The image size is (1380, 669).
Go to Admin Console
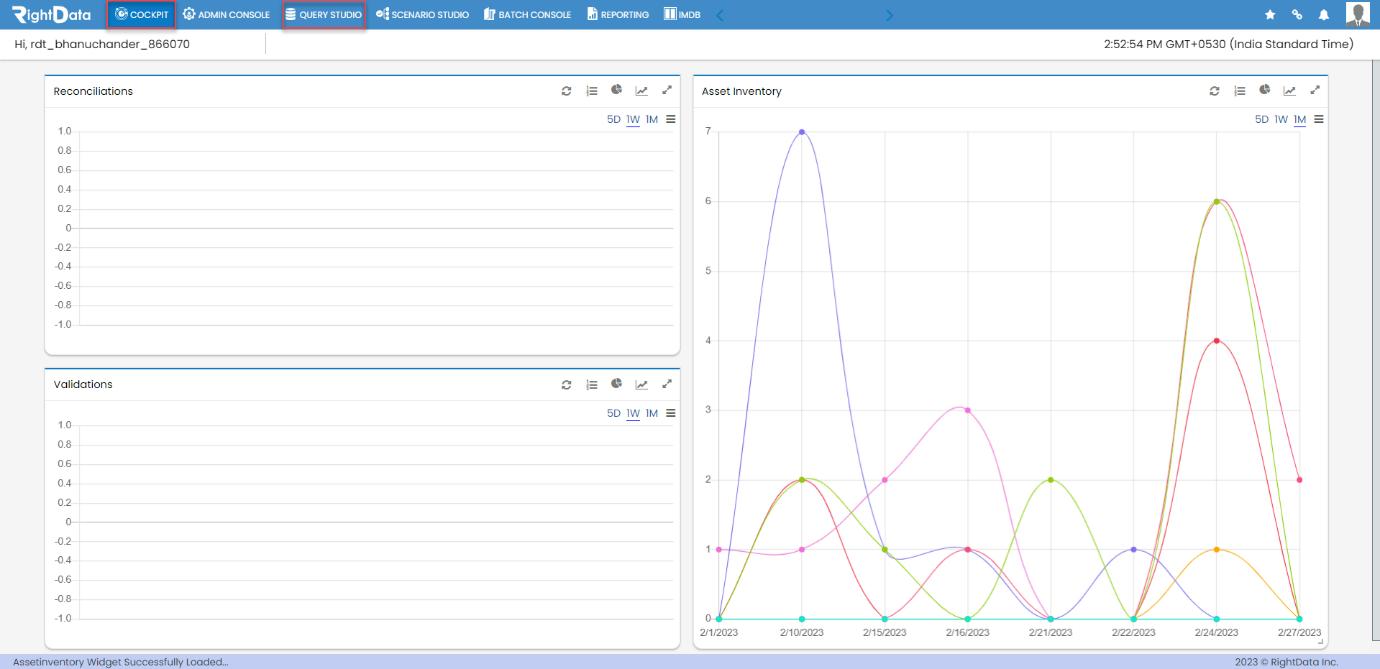point(227,15)
